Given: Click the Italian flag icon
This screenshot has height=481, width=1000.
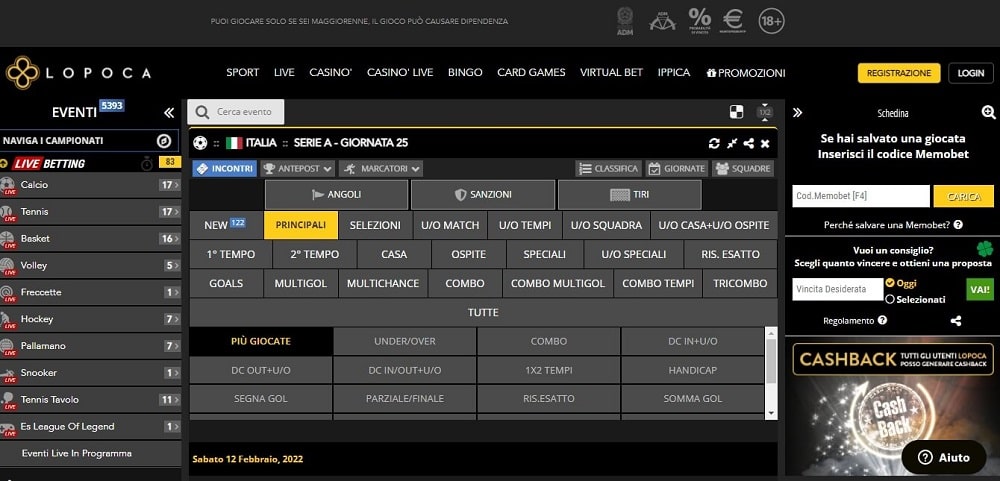Looking at the screenshot, I should [234, 143].
